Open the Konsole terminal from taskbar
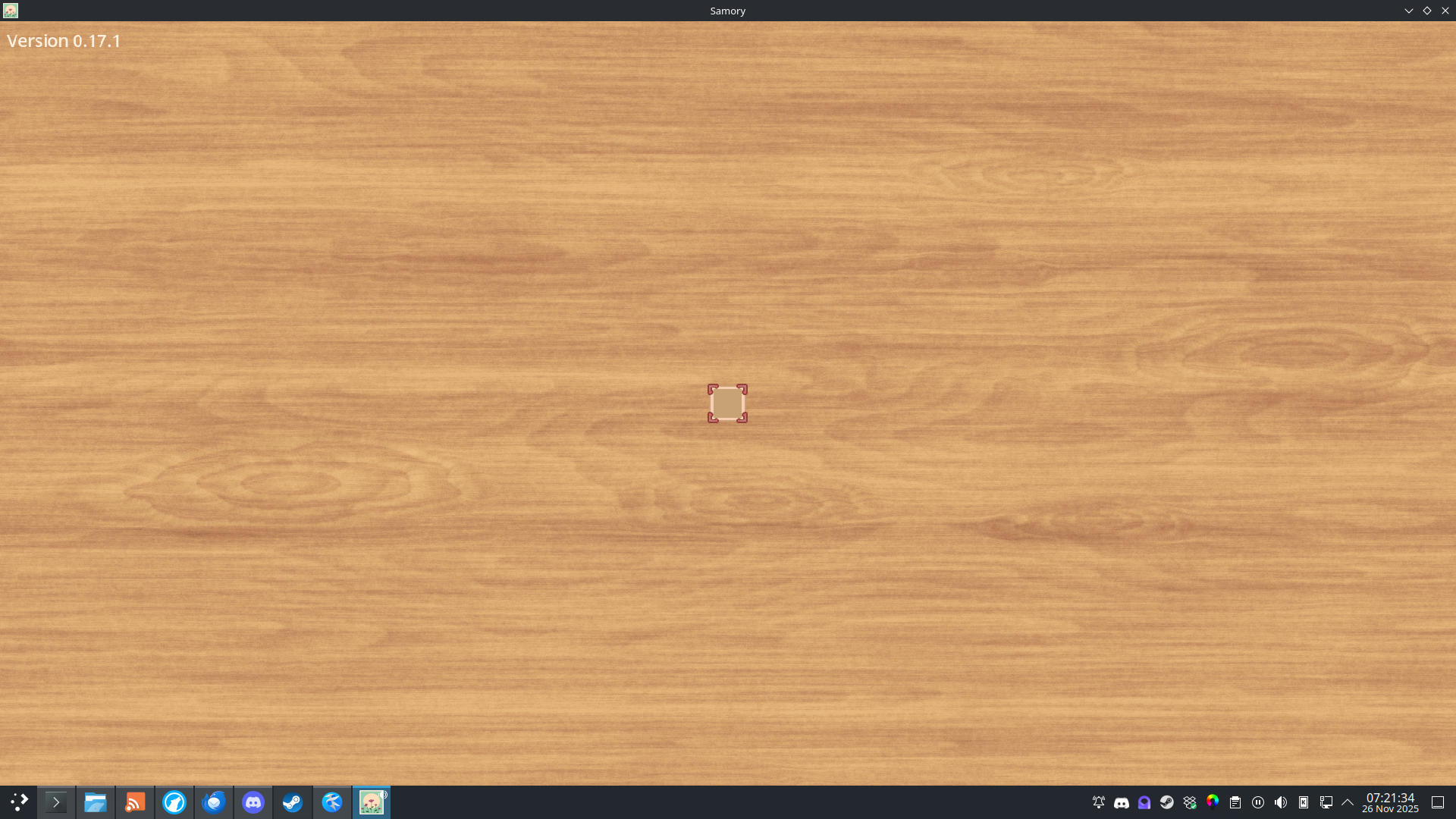This screenshot has width=1456, height=819. (x=56, y=802)
